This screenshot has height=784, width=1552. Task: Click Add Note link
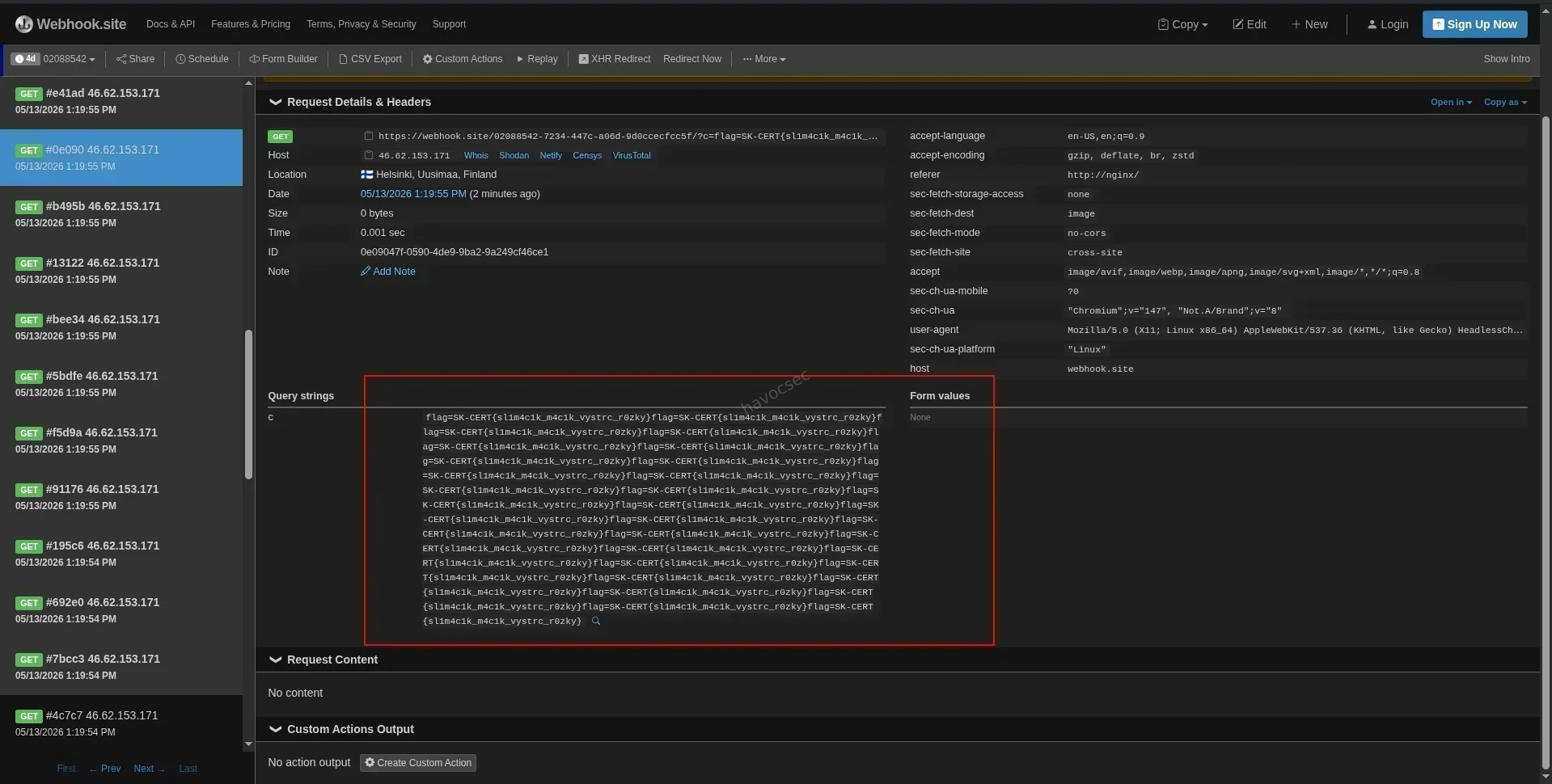388,272
